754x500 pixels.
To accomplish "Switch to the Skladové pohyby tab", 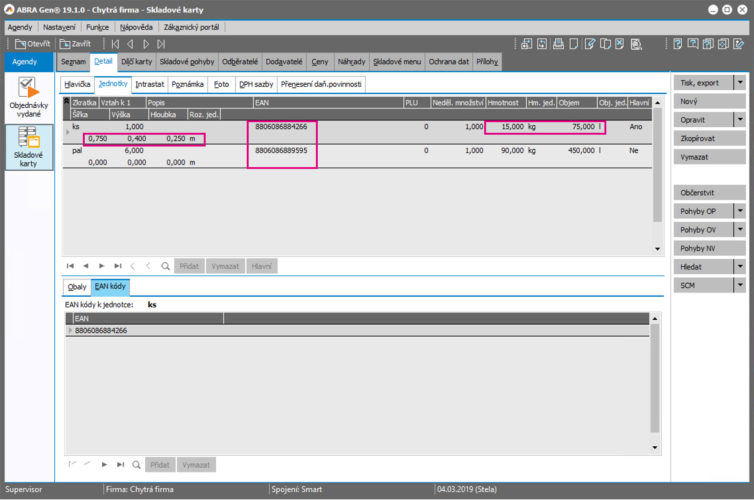I will pyautogui.click(x=188, y=62).
